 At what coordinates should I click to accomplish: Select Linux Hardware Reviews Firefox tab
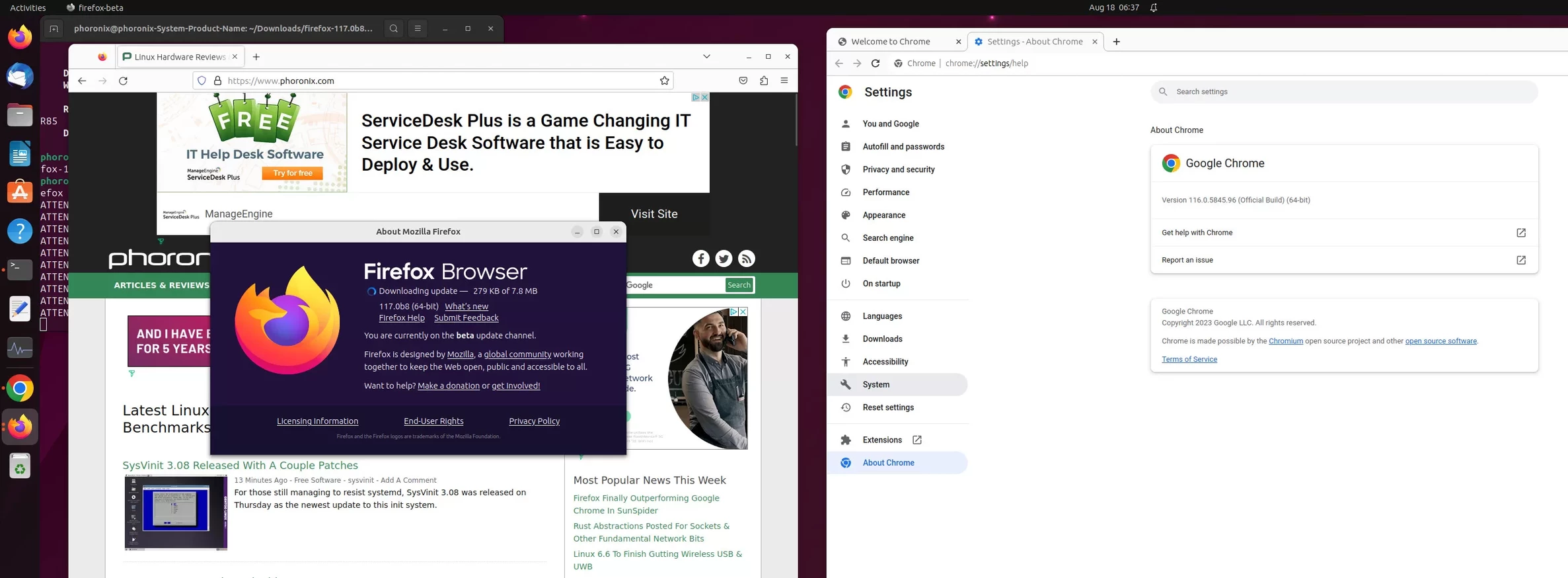(180, 57)
